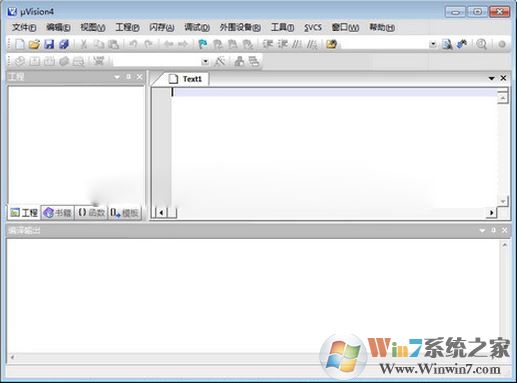This screenshot has height=383, width=517.
Task: Switch to the 模板 templates tab
Action: point(125,212)
